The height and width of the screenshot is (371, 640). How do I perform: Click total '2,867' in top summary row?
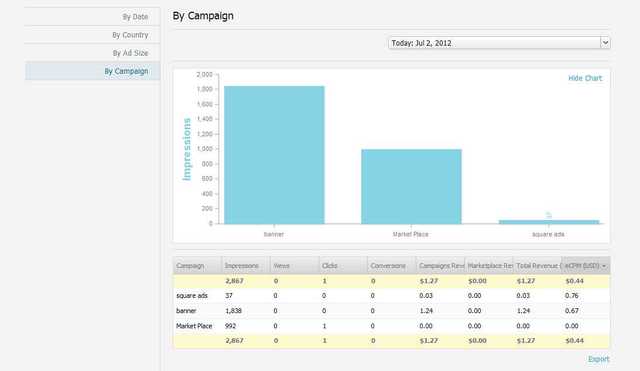tap(234, 281)
